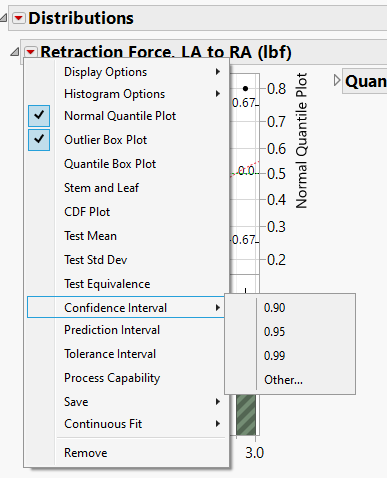This screenshot has height=478, width=387.
Task: Click the Retraction Force red triangle menu icon
Action: [x=31, y=52]
